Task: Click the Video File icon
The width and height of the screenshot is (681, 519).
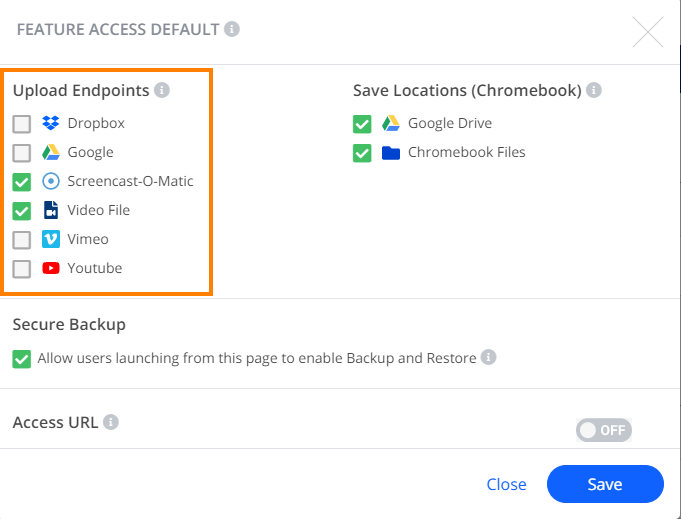Action: [51, 210]
